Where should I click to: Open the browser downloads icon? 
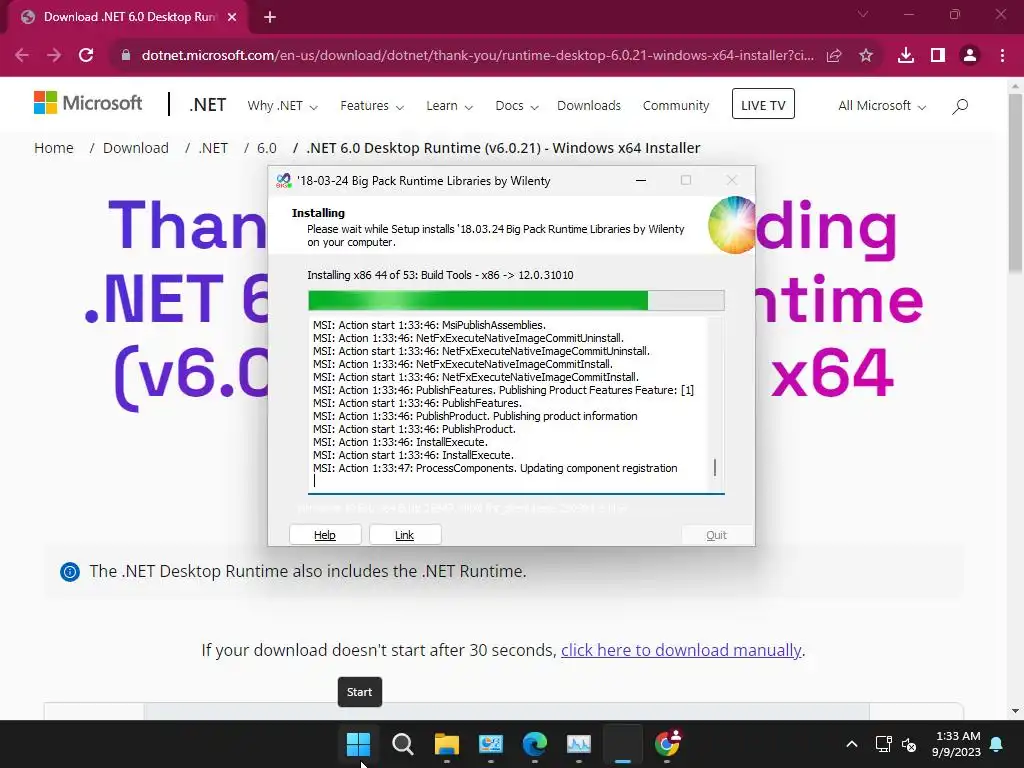coord(905,55)
